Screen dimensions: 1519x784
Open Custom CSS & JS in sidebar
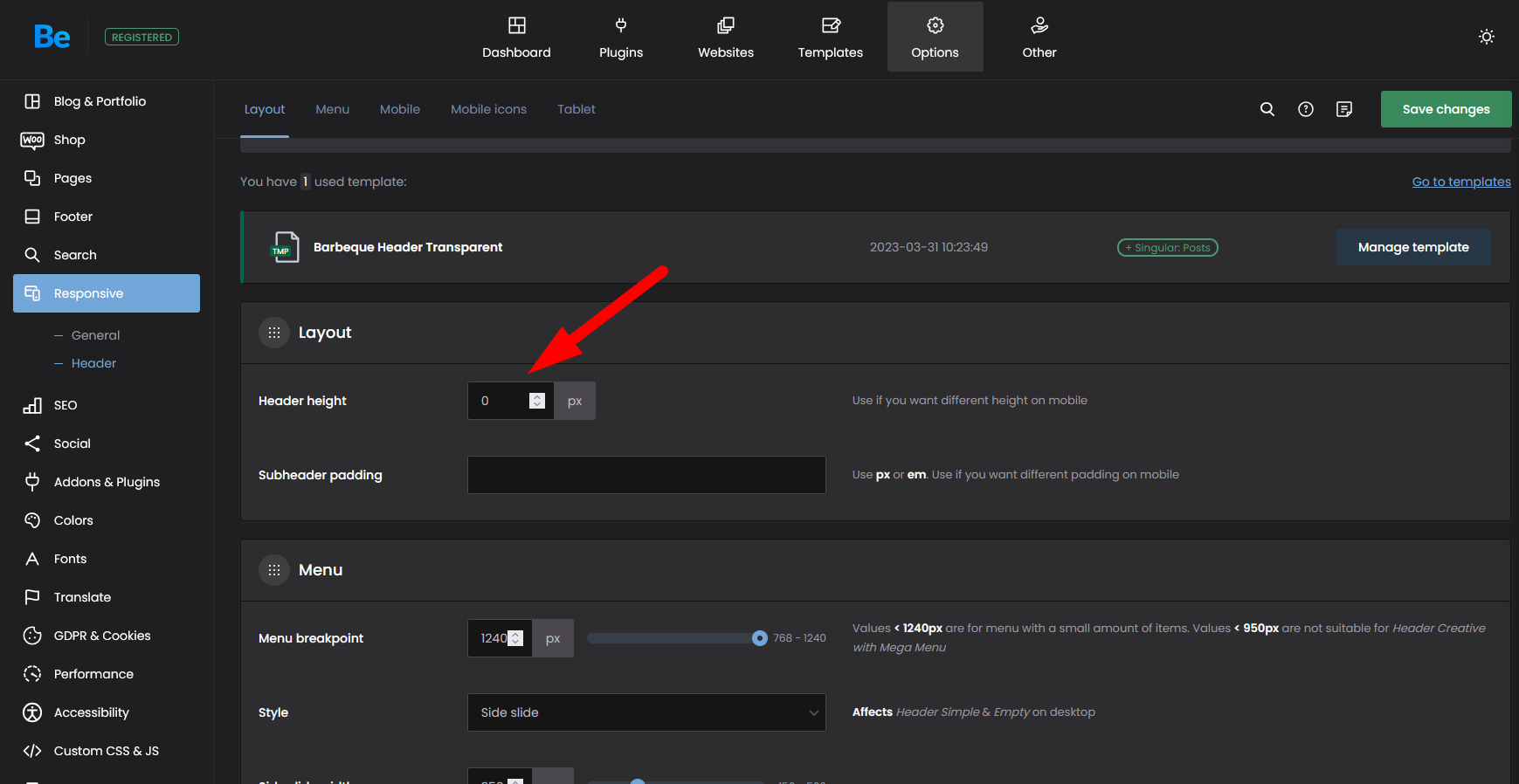tap(107, 751)
